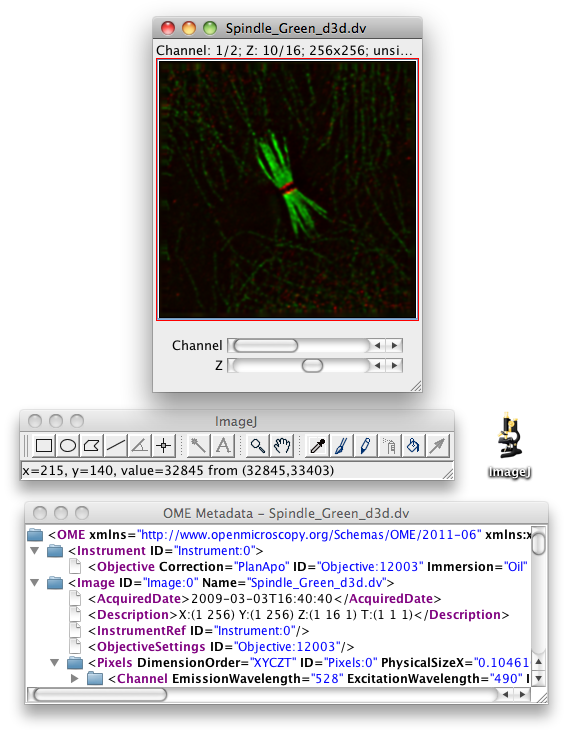Viewport: 572px width, 737px height.
Task: Step the Z slider right arrow
Action: (394, 365)
